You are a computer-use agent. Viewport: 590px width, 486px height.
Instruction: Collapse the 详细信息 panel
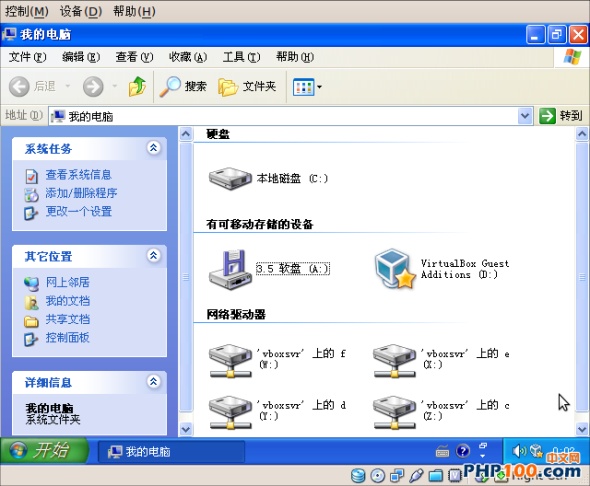point(154,382)
